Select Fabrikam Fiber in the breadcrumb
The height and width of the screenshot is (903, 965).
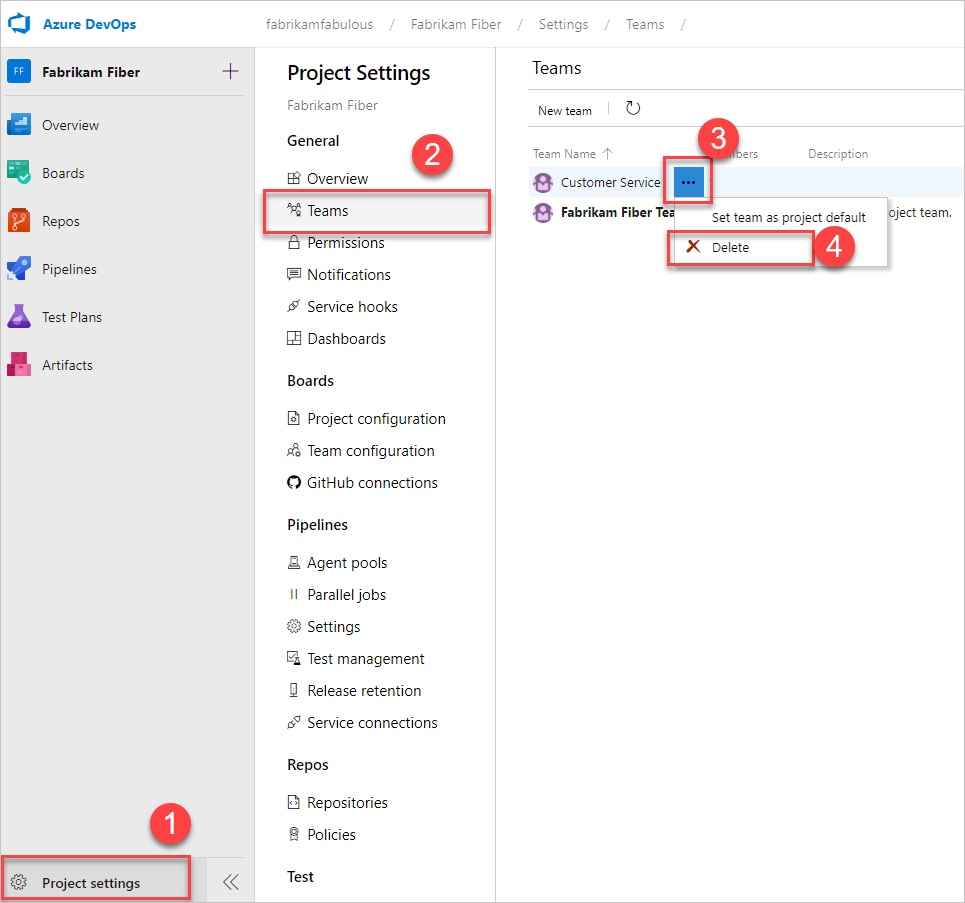(x=456, y=24)
